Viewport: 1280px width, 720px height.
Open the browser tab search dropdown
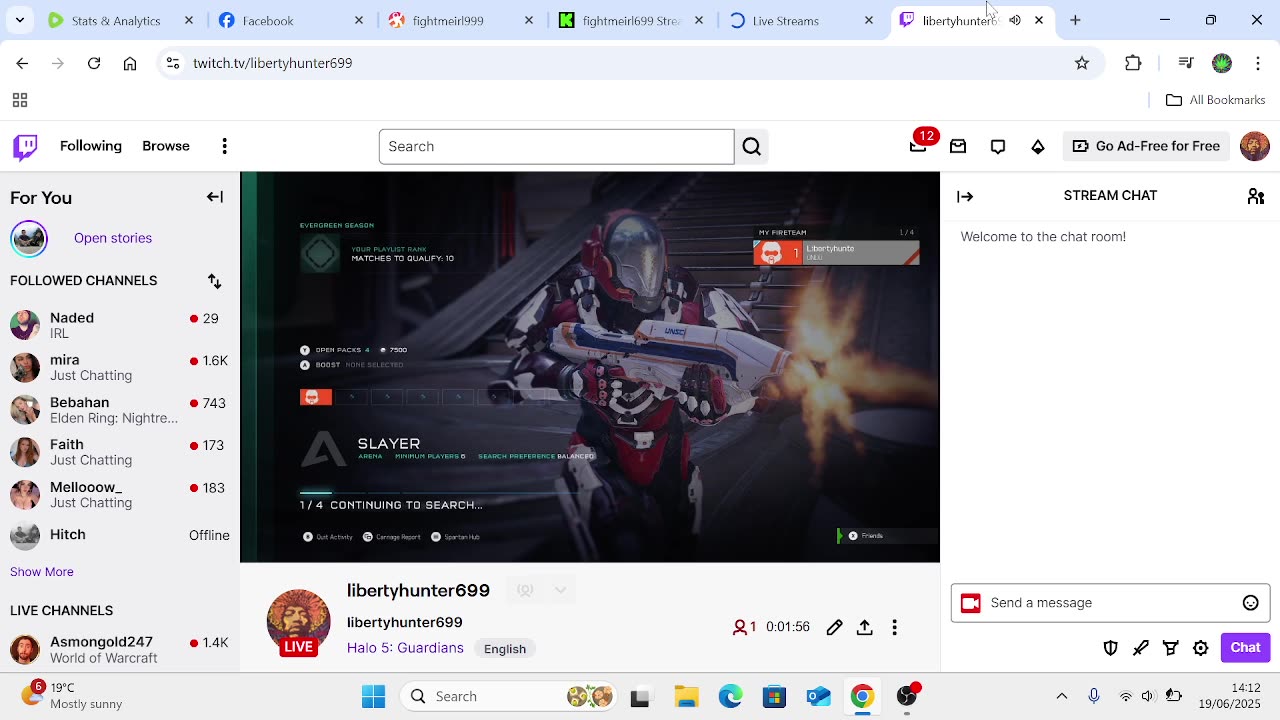(20, 20)
